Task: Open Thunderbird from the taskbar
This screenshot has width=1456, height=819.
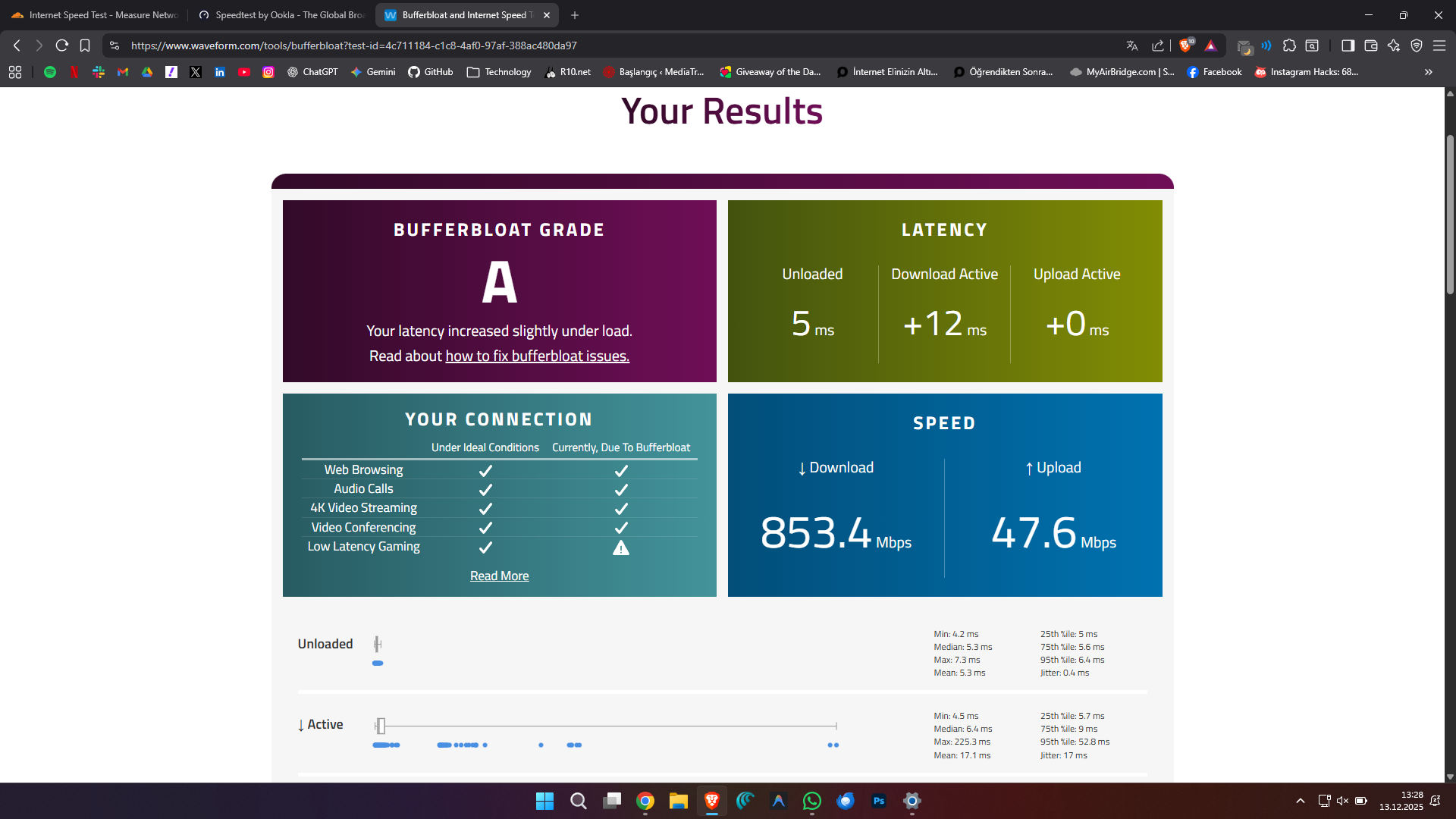Action: 846,801
